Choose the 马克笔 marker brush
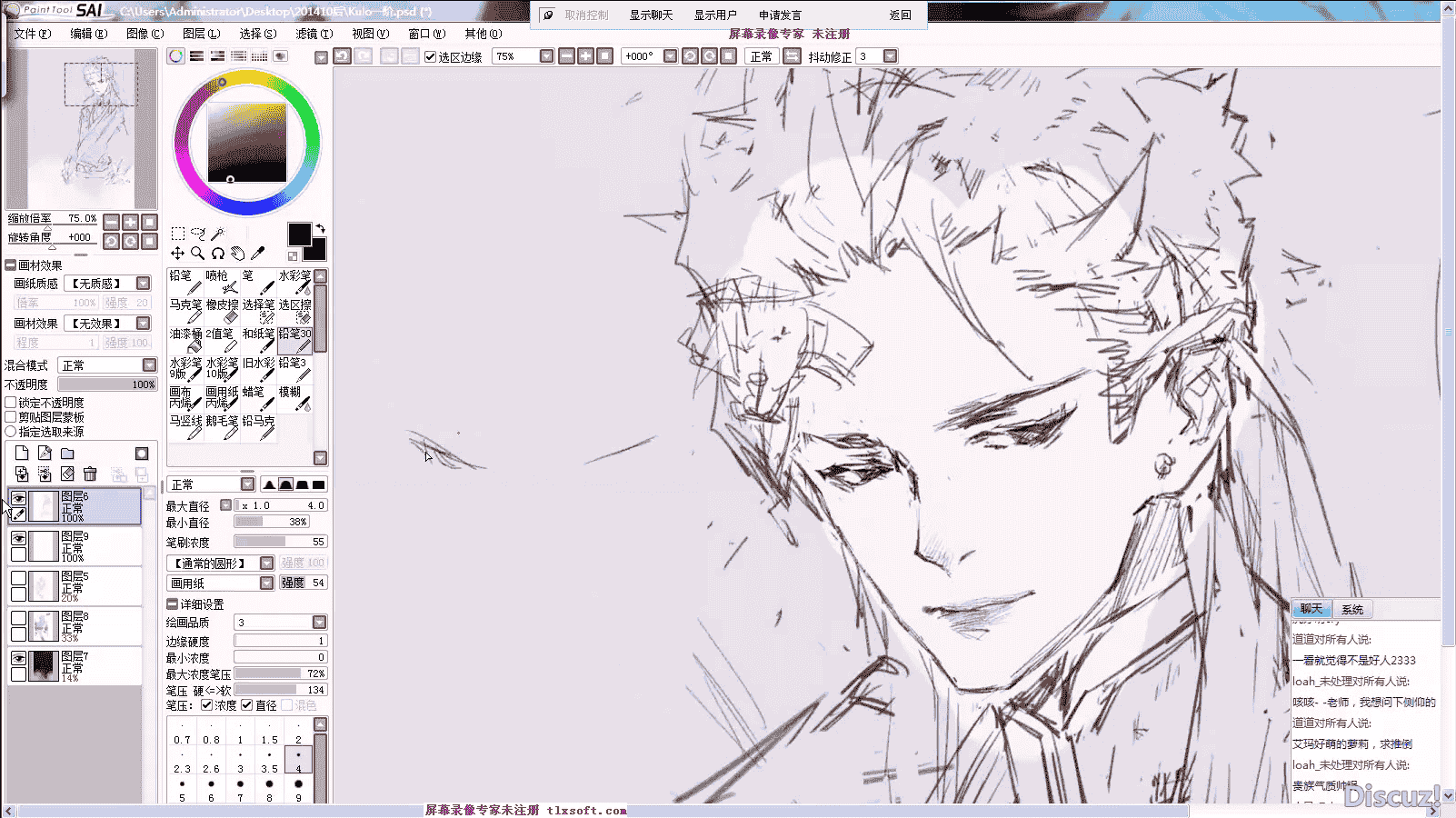The image size is (1456, 818). click(185, 311)
